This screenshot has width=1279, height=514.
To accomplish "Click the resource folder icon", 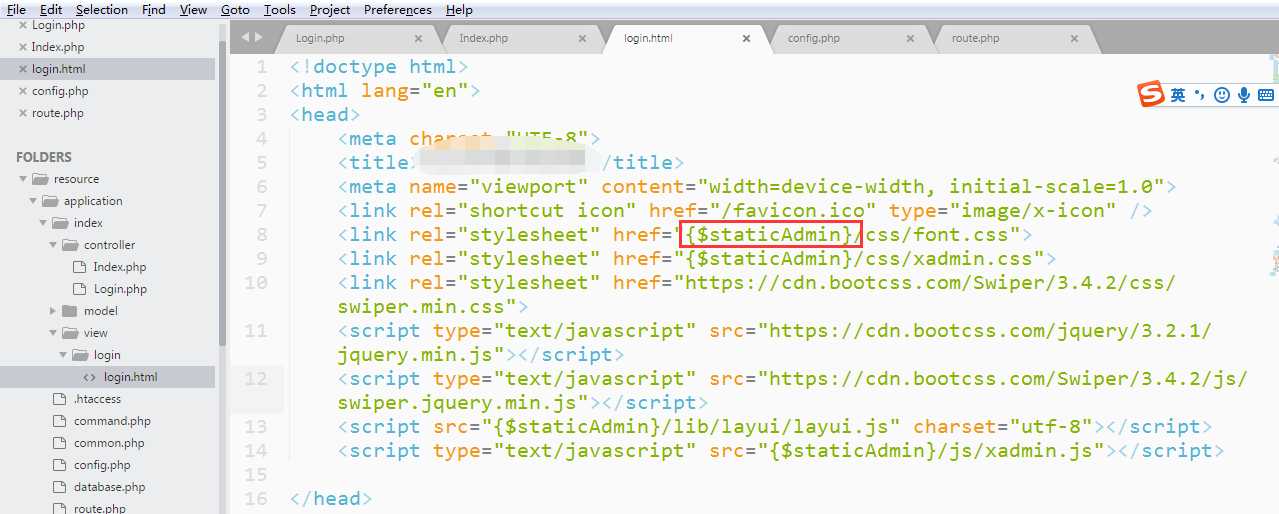I will click(40, 179).
